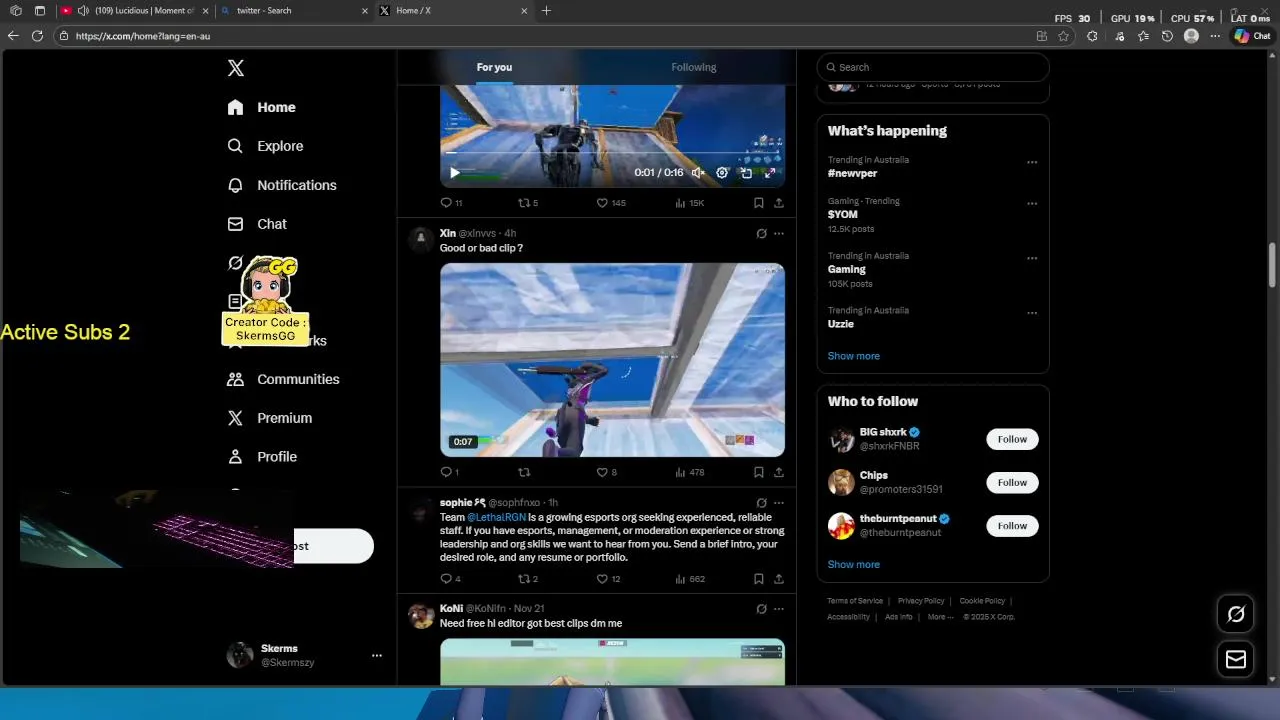1280x720 pixels.
Task: Repost Xin's post
Action: [524, 472]
